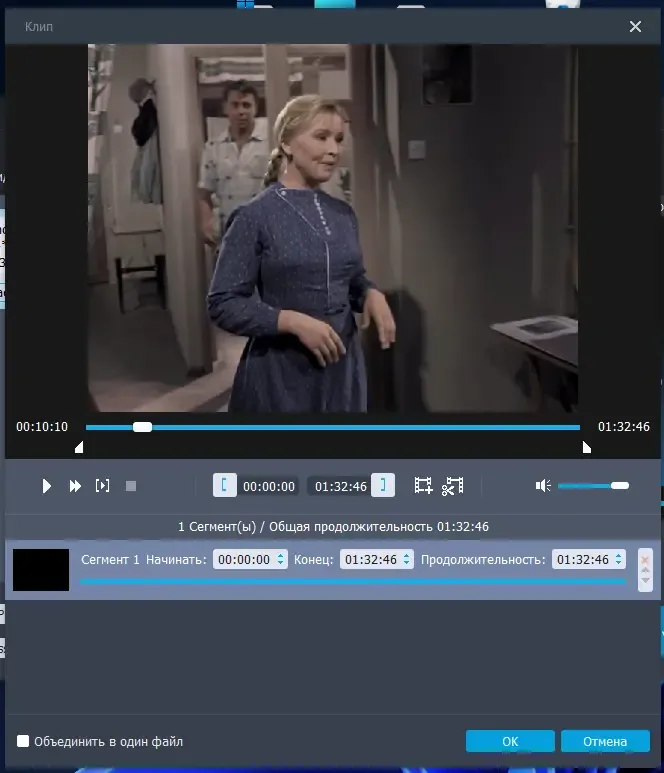Screen dimensions: 664x773
Task: Confirm with the ОК button
Action: [x=510, y=741]
